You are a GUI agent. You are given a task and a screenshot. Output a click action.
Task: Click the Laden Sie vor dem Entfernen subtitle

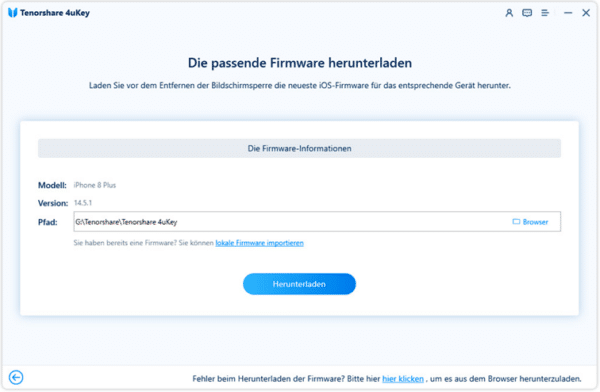pyautogui.click(x=300, y=85)
